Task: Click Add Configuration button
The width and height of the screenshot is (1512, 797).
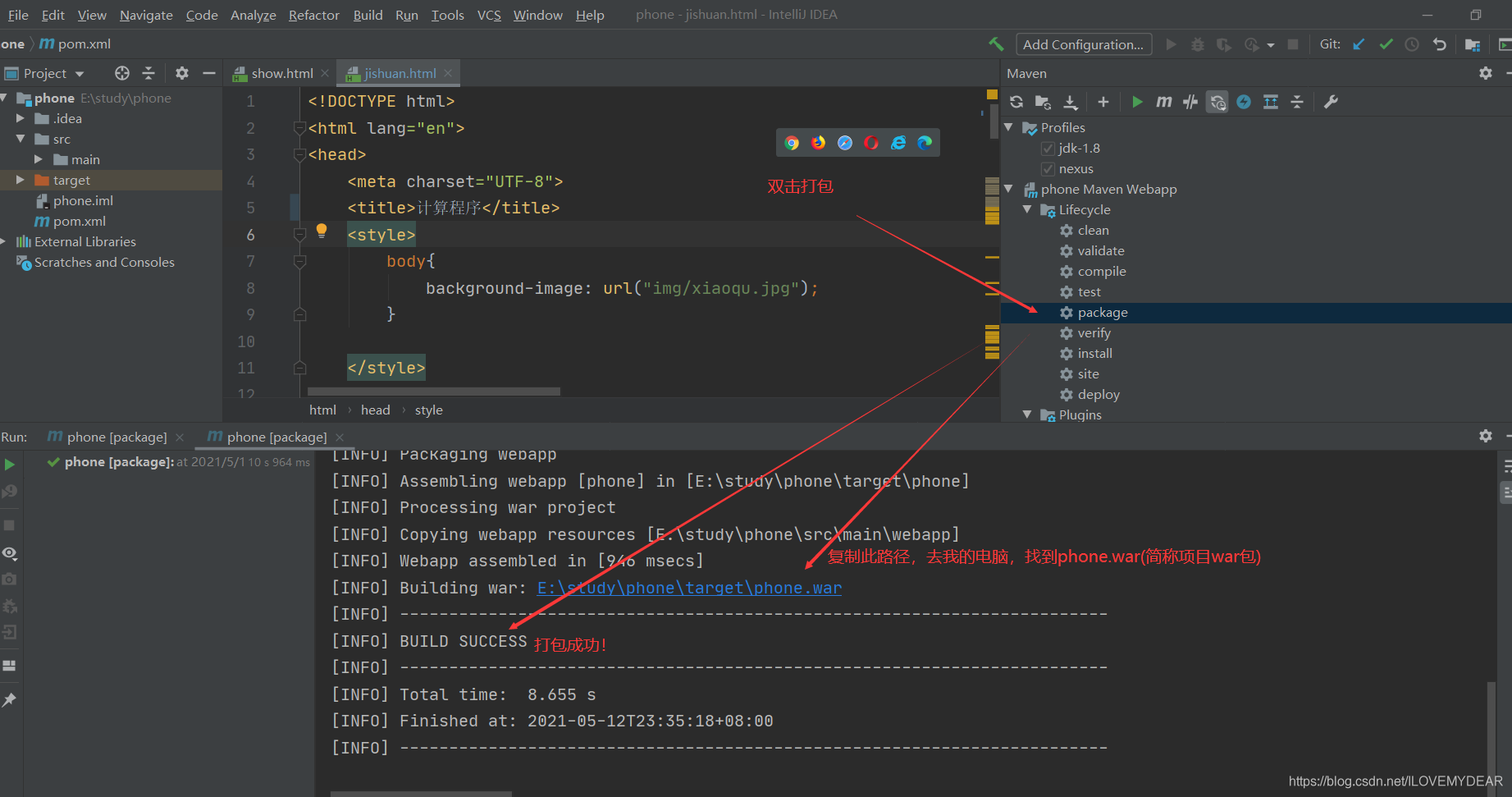Action: point(1084,44)
